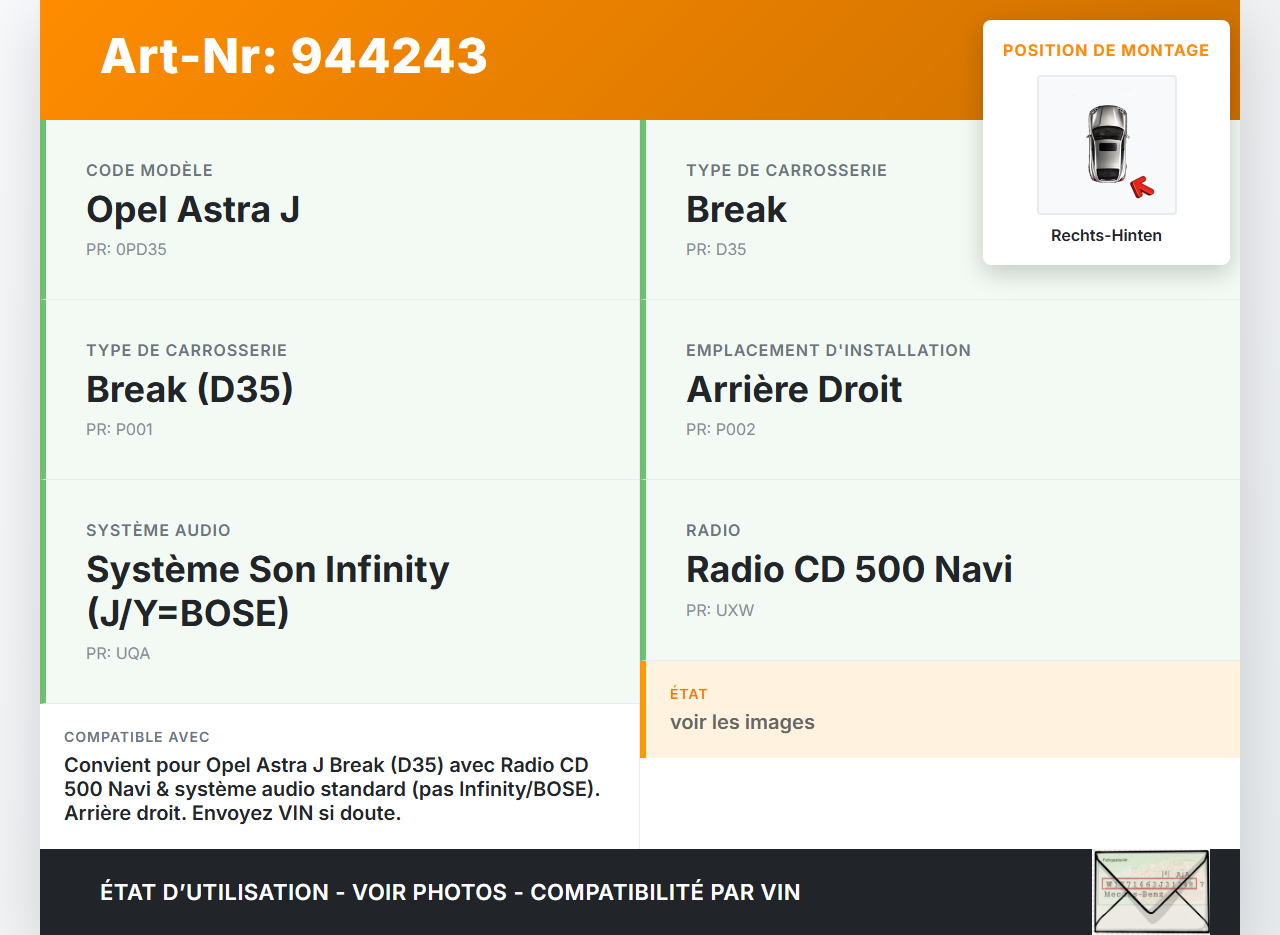The image size is (1280, 935).
Task: Click the 'Break' body type value
Action: 736,210
